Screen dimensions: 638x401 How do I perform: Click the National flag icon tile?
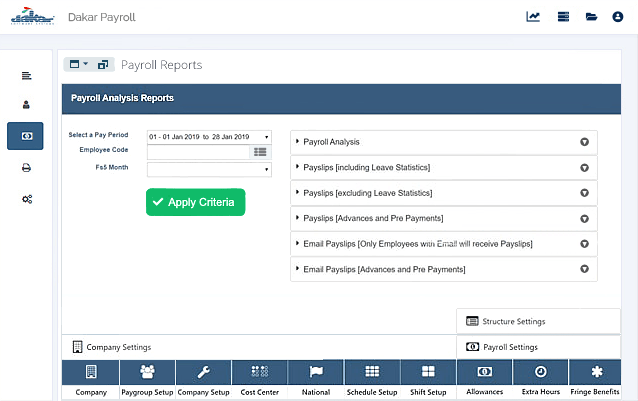point(316,372)
